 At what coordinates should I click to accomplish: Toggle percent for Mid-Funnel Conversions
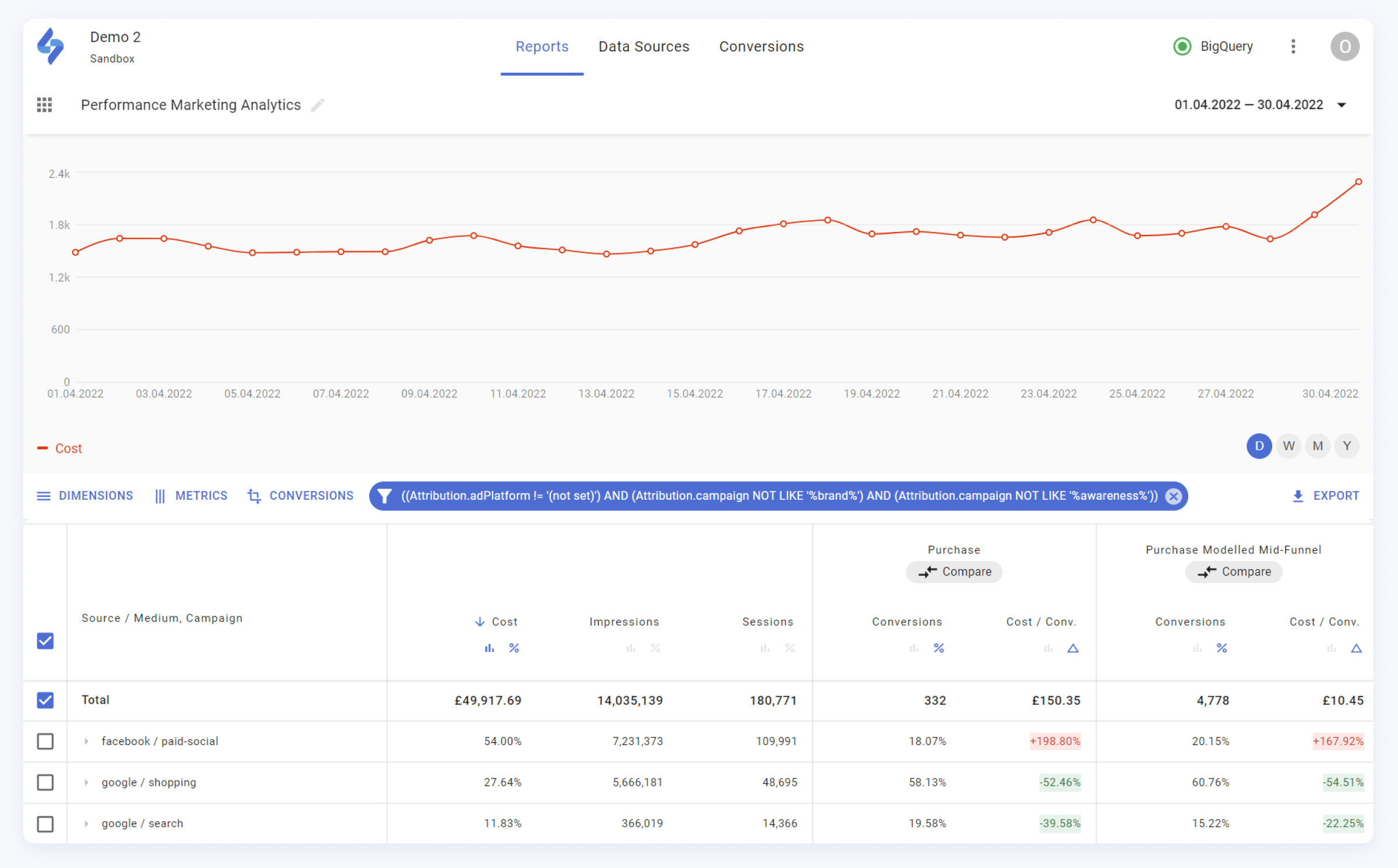tap(1222, 648)
